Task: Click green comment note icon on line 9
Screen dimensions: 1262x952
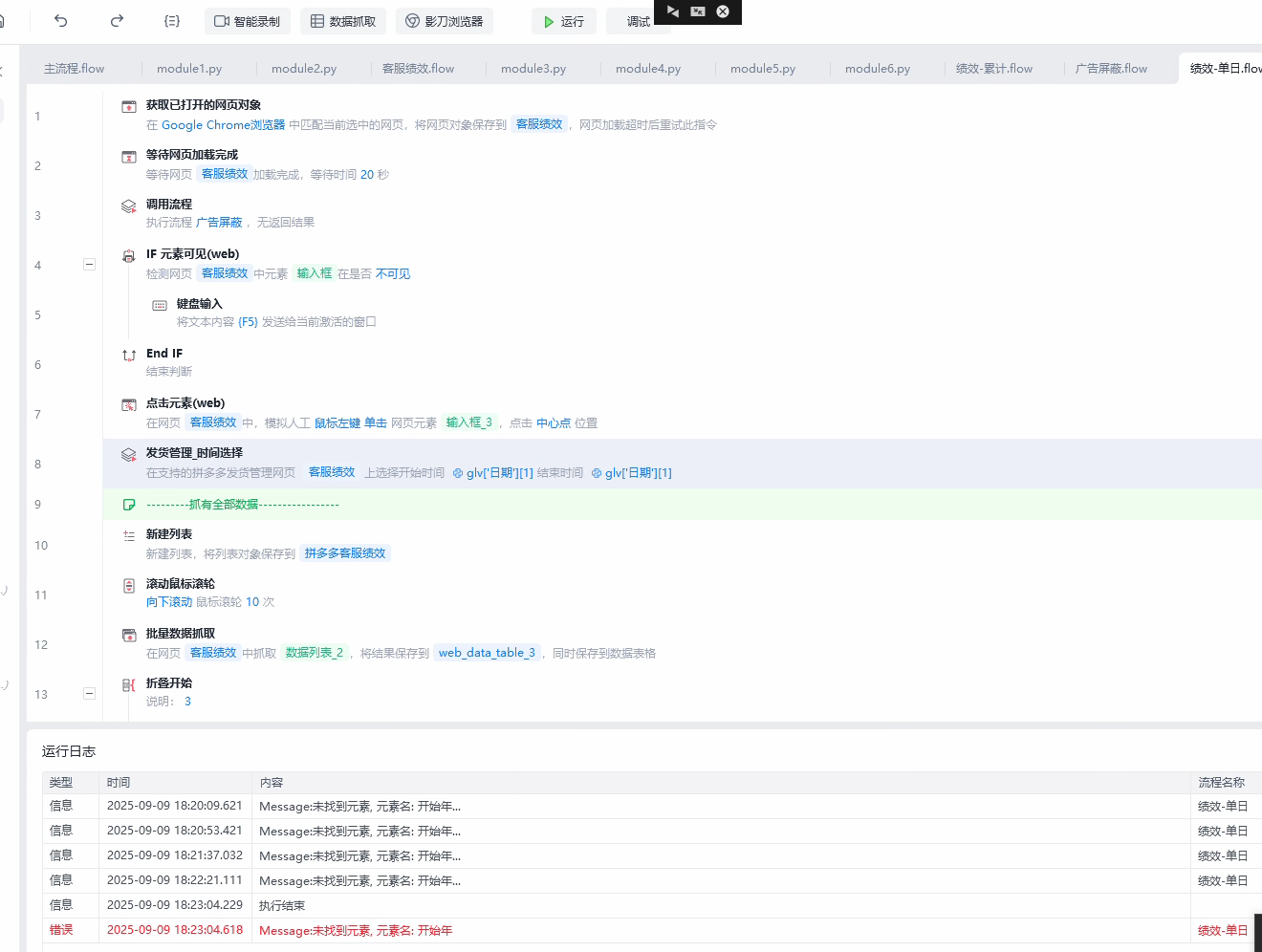Action: (129, 505)
